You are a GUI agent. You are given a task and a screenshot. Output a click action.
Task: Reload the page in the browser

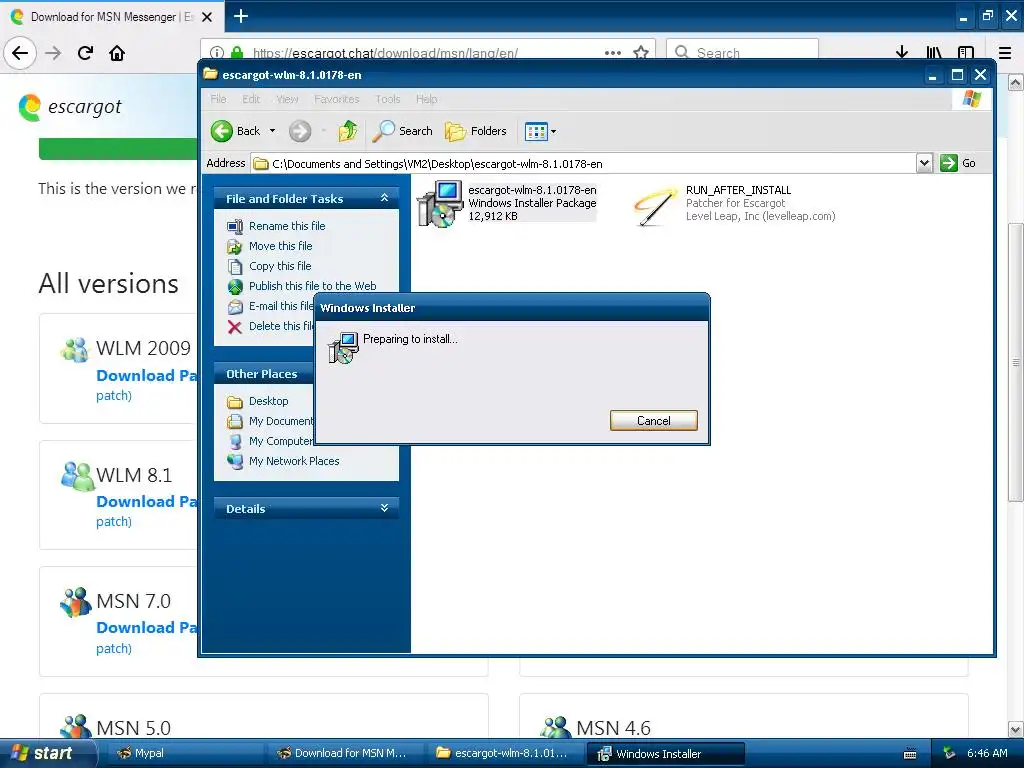[x=85, y=53]
